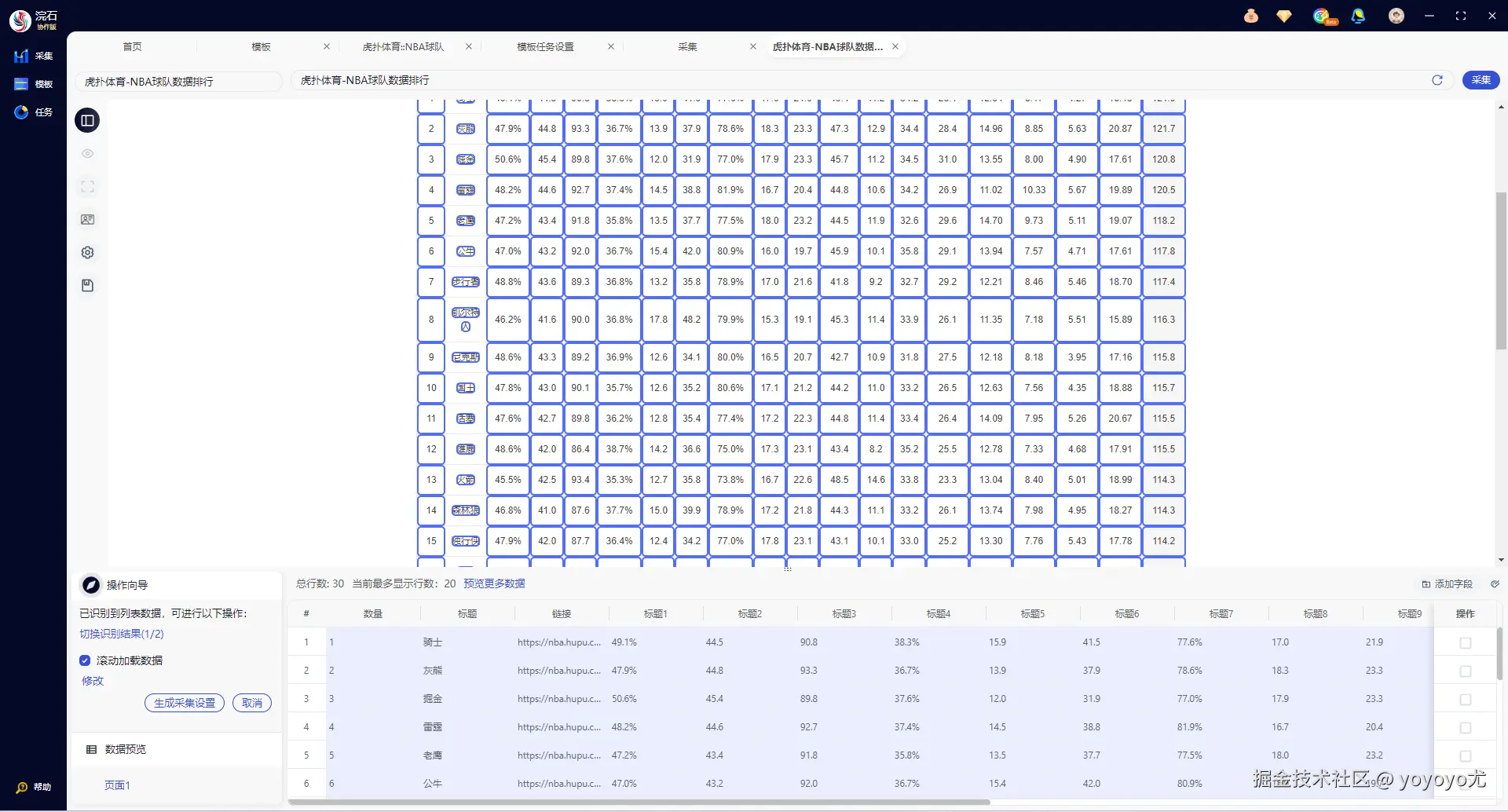
Task: Click the money bag icon in the title bar
Action: (x=1251, y=16)
